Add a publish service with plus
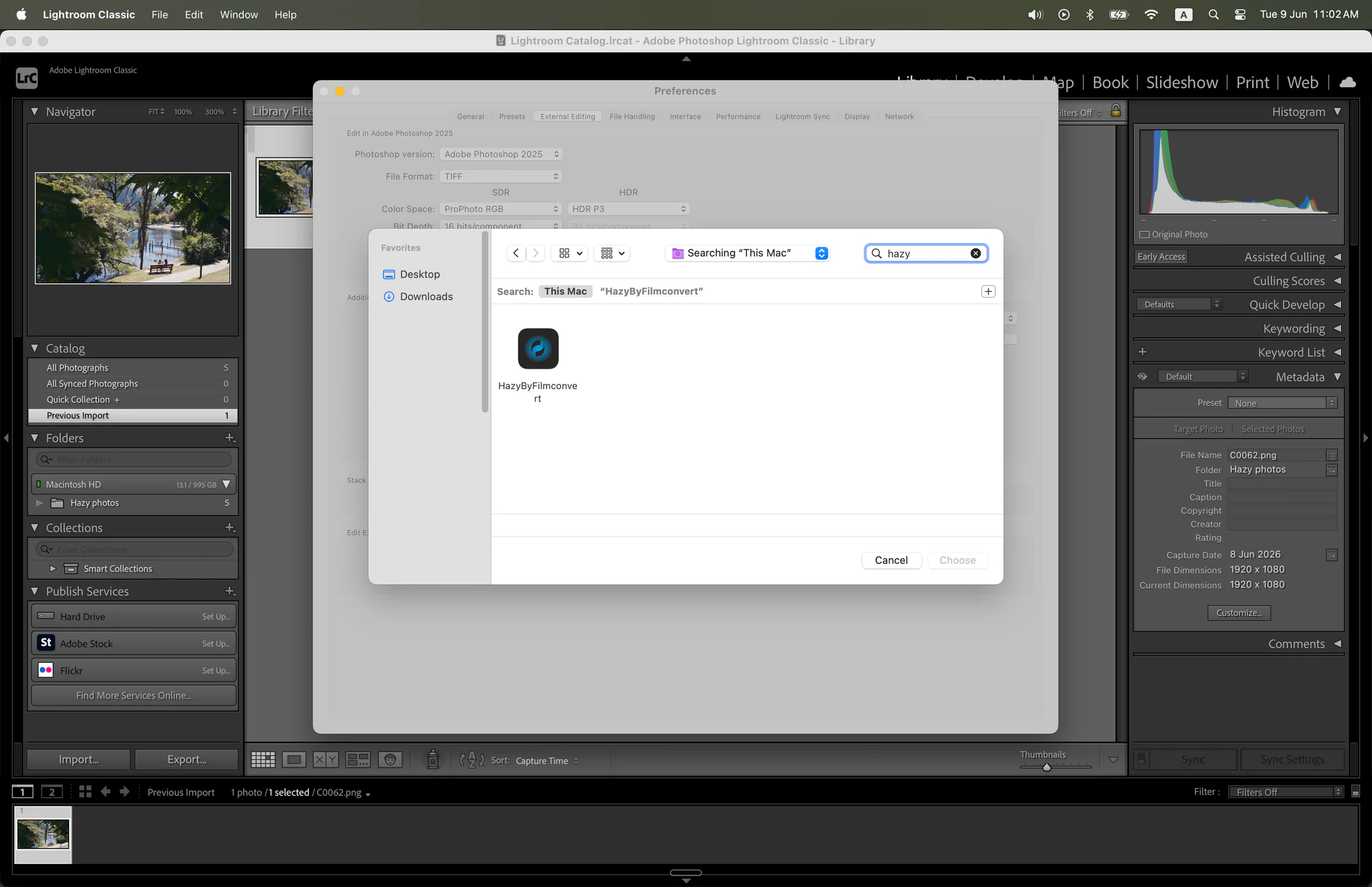This screenshot has width=1372, height=887. point(229,591)
